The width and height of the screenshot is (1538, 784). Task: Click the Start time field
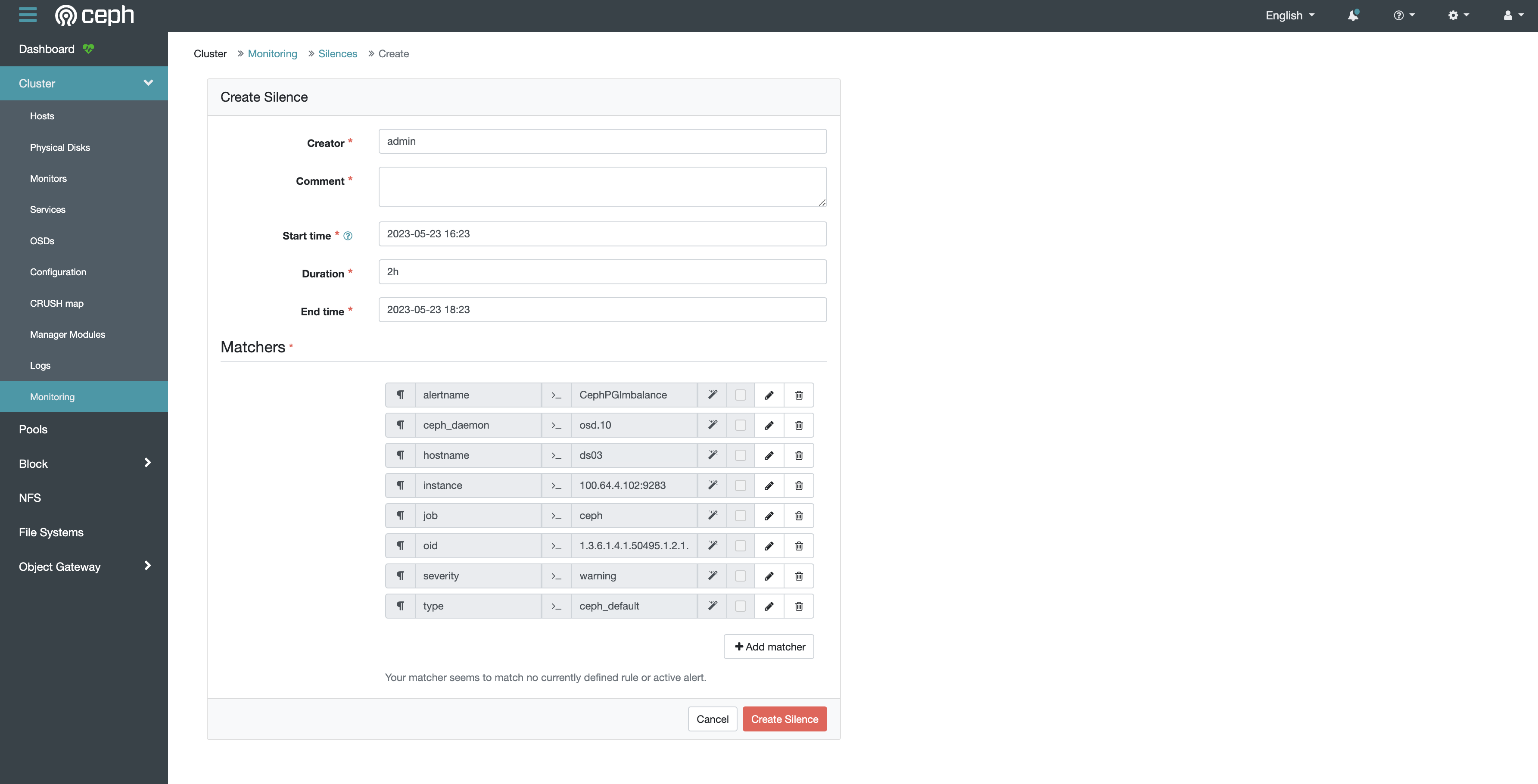(x=602, y=234)
